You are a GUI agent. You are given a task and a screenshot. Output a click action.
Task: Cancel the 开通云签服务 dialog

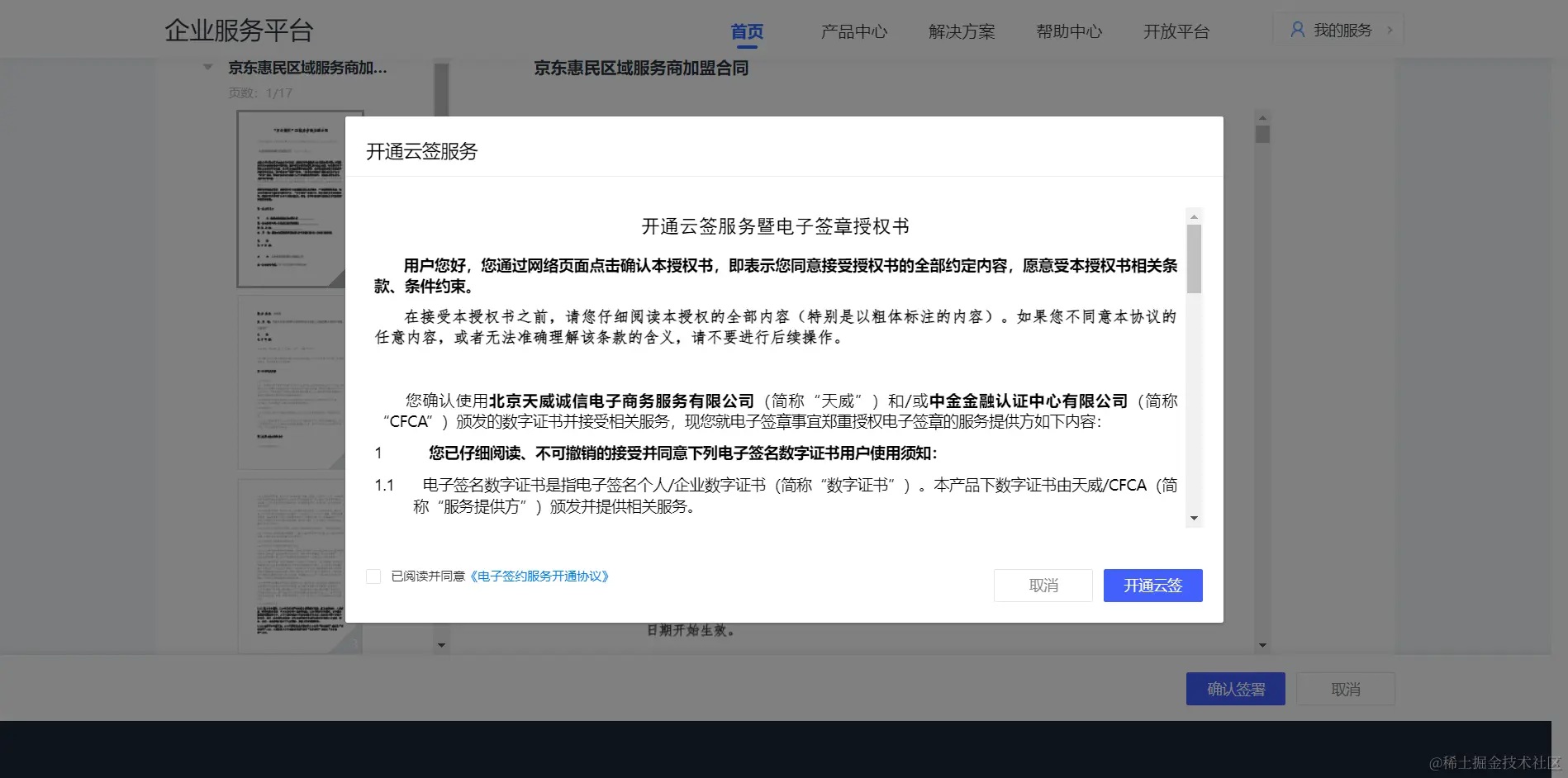[x=1043, y=586]
